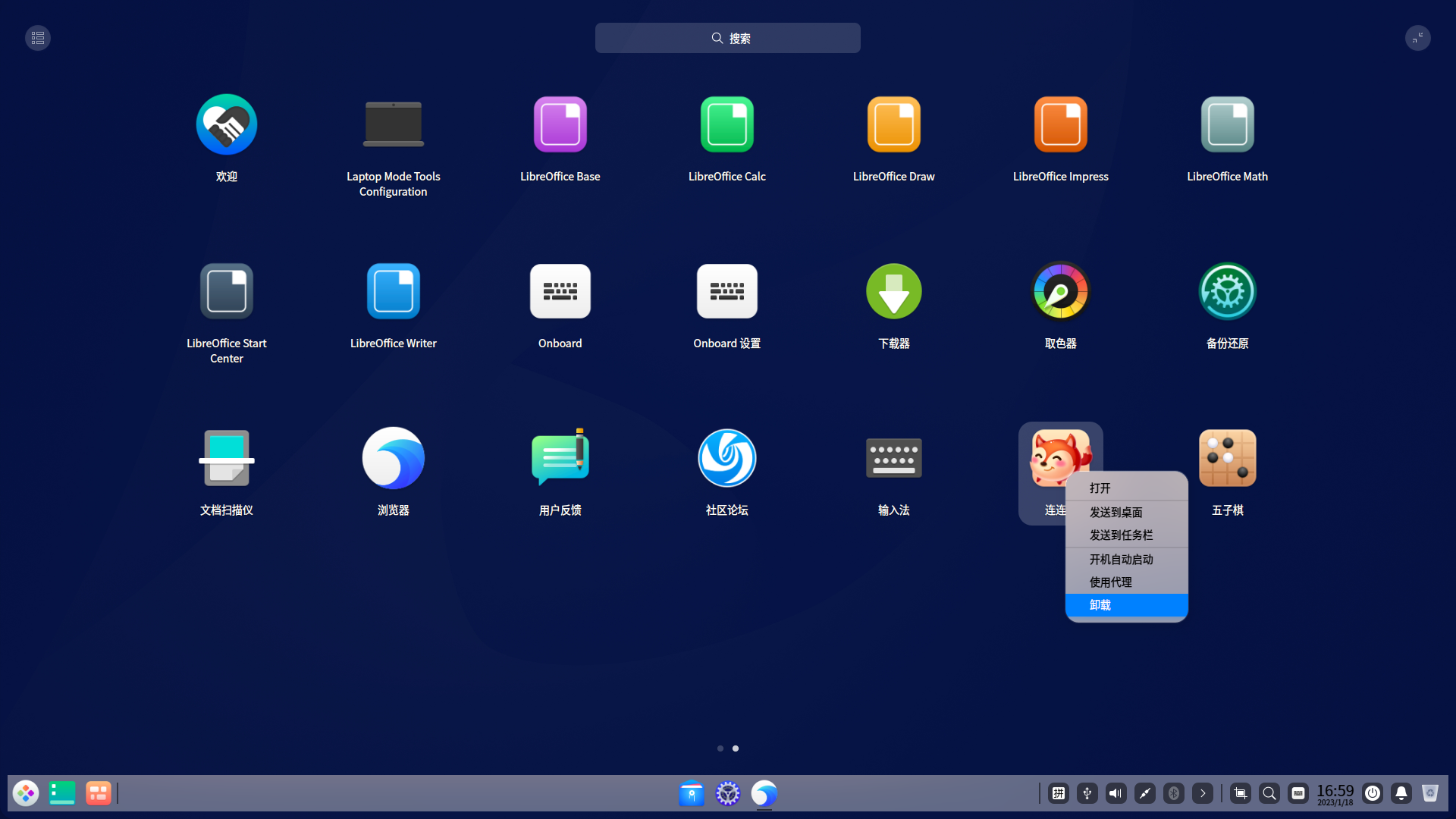Choose 发送到桌面 from context menu
The width and height of the screenshot is (1456, 819).
coord(1126,513)
